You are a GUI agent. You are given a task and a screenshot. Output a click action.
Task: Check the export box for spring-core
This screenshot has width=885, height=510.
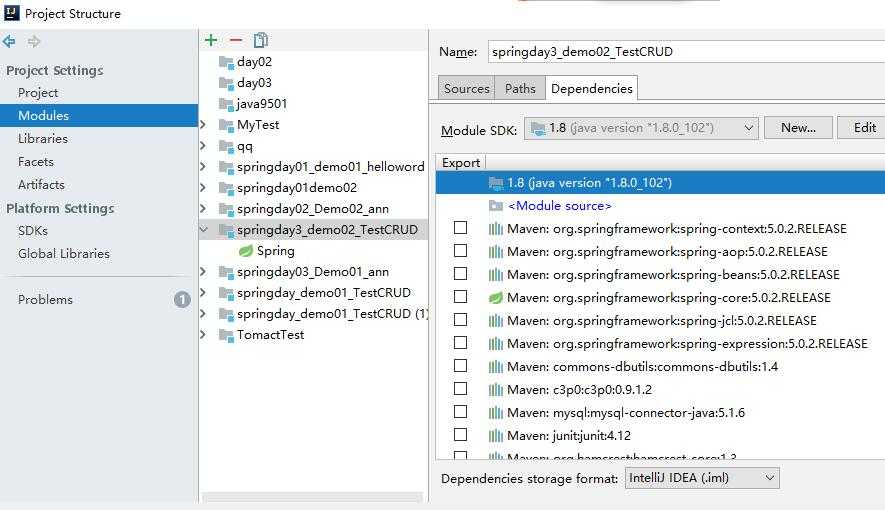(x=461, y=297)
